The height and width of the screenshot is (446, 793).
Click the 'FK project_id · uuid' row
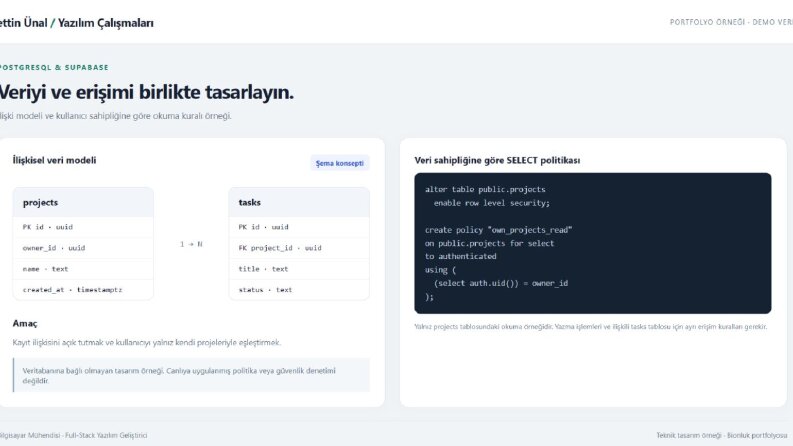pos(299,248)
